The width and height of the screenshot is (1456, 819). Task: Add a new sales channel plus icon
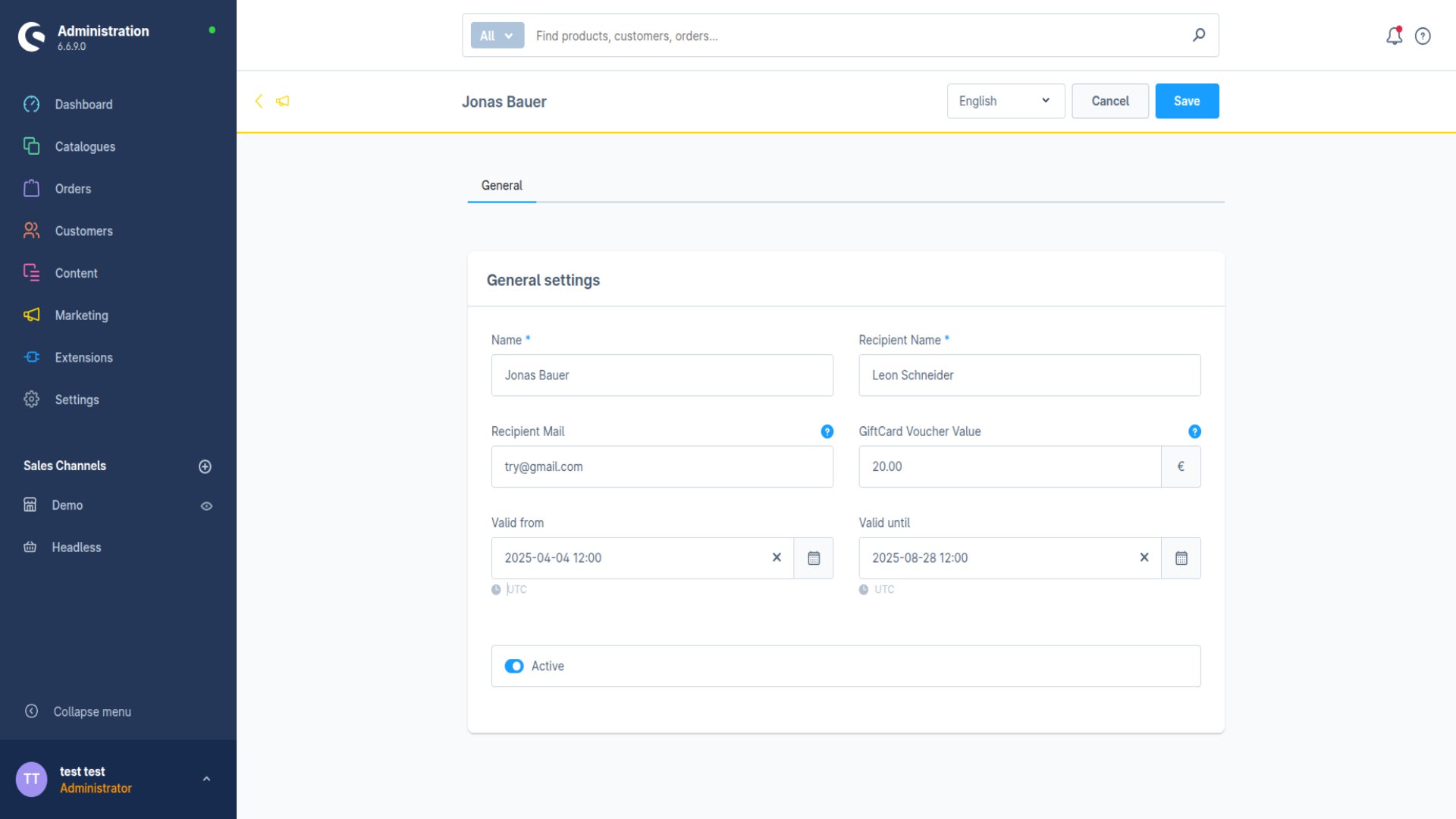tap(205, 466)
